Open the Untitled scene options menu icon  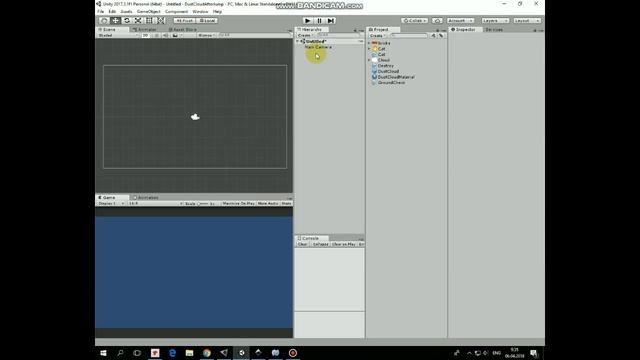click(360, 41)
